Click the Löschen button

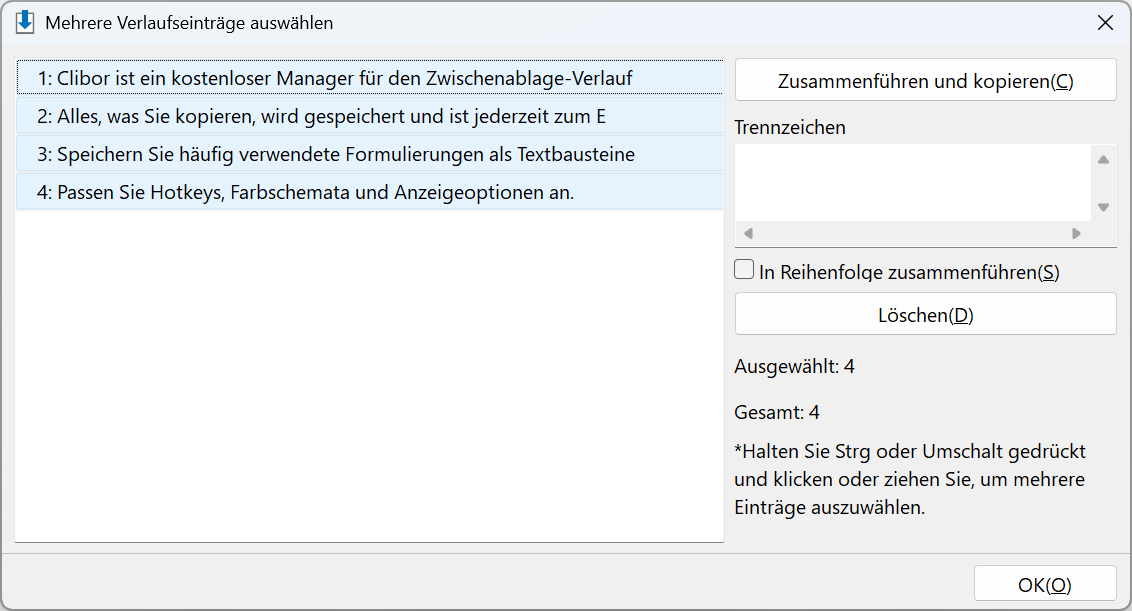point(926,315)
